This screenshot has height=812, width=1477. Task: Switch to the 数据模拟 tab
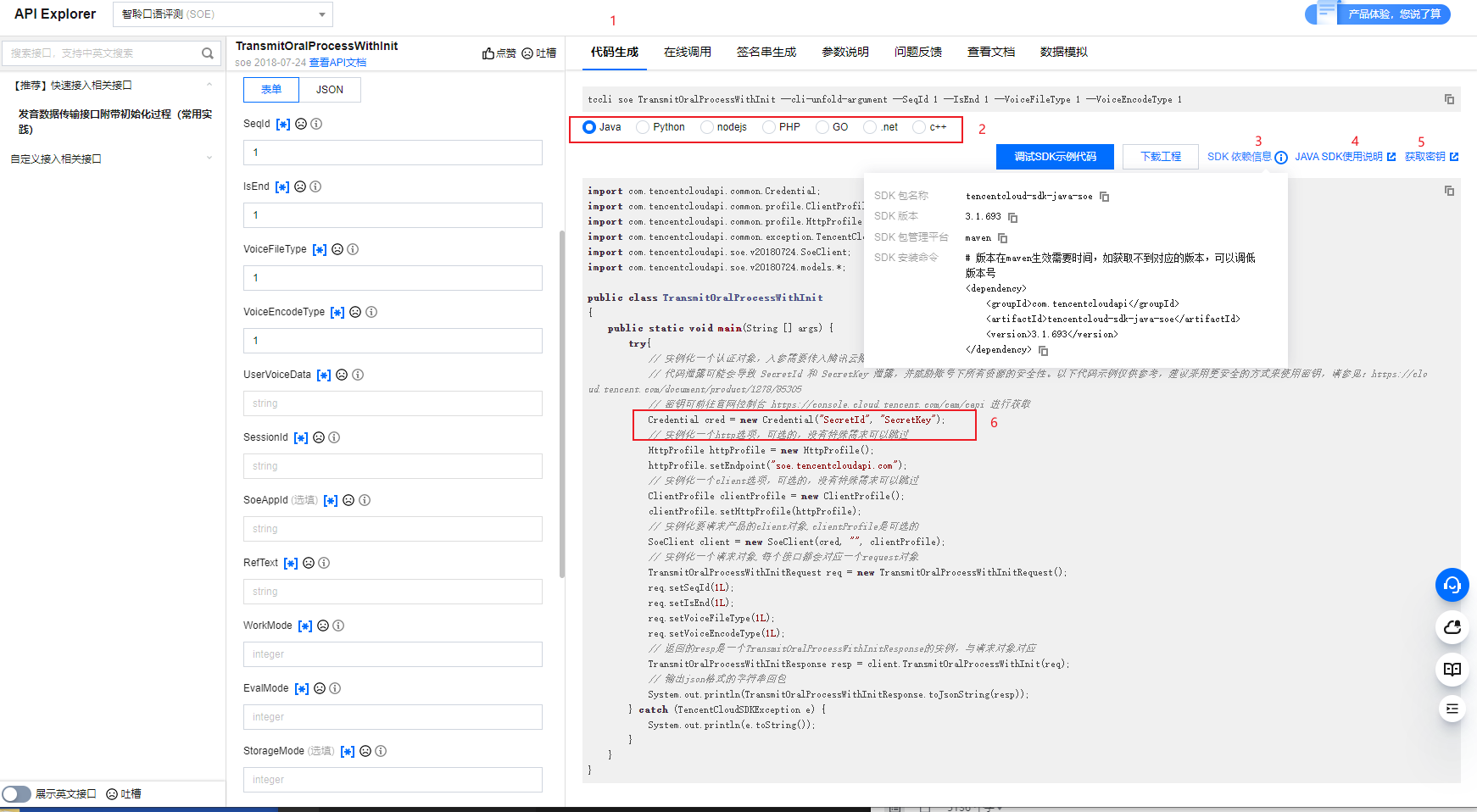(x=1064, y=52)
